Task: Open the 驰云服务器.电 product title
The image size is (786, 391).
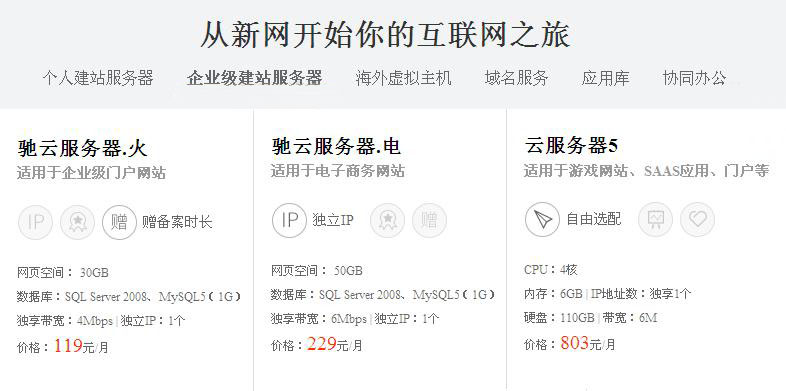Action: tap(336, 146)
